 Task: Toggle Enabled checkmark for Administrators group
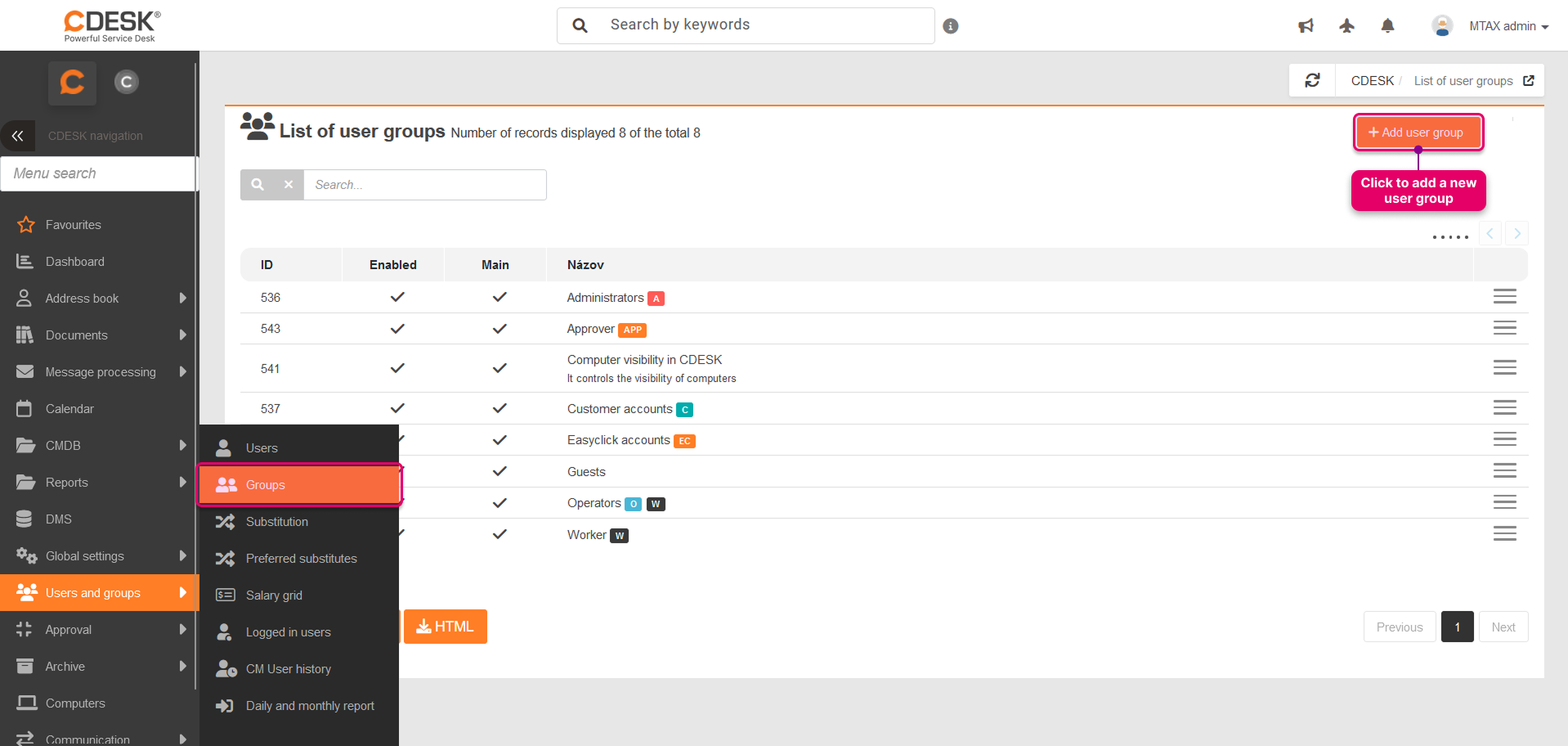pos(397,297)
